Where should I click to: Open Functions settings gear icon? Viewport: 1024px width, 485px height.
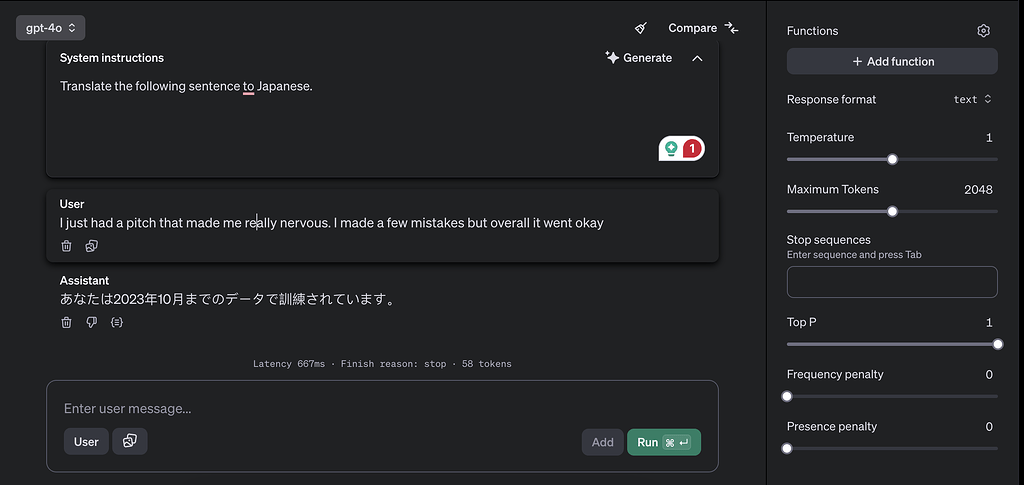tap(983, 31)
